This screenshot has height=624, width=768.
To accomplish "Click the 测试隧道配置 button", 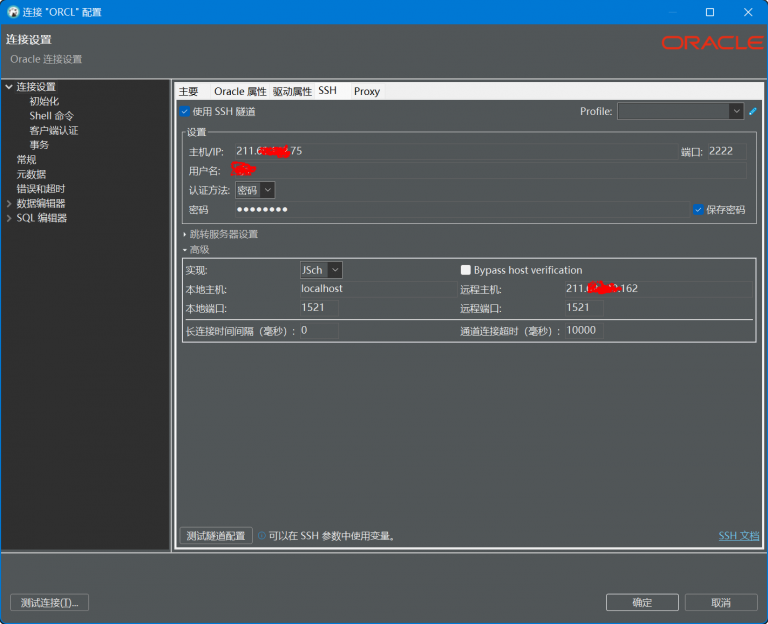I will 215,536.
